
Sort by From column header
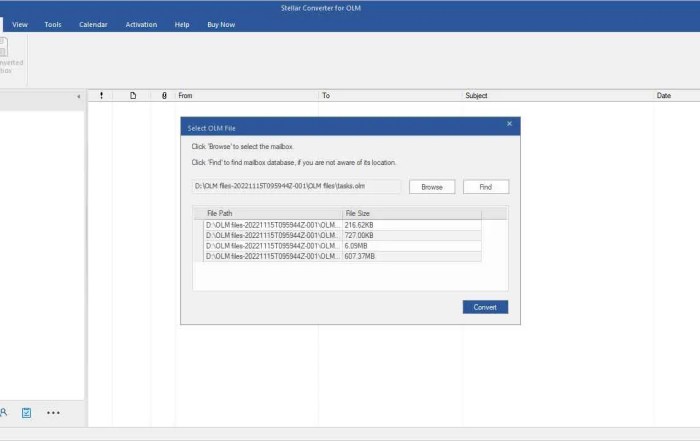(247, 96)
